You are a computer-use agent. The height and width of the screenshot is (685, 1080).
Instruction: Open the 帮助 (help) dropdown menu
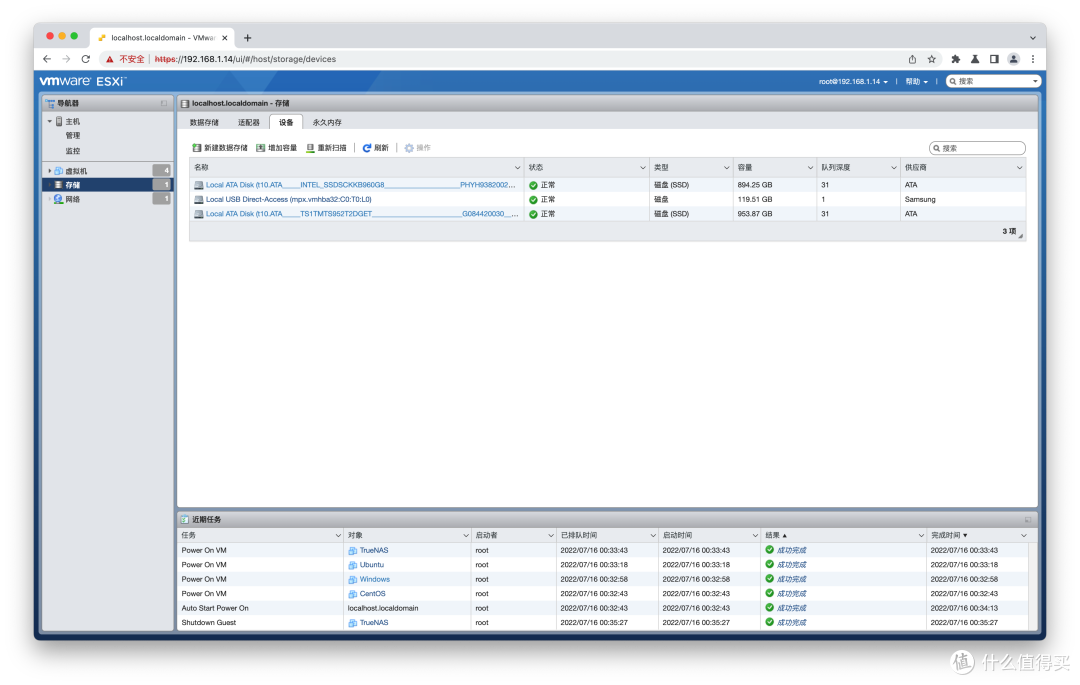point(915,81)
